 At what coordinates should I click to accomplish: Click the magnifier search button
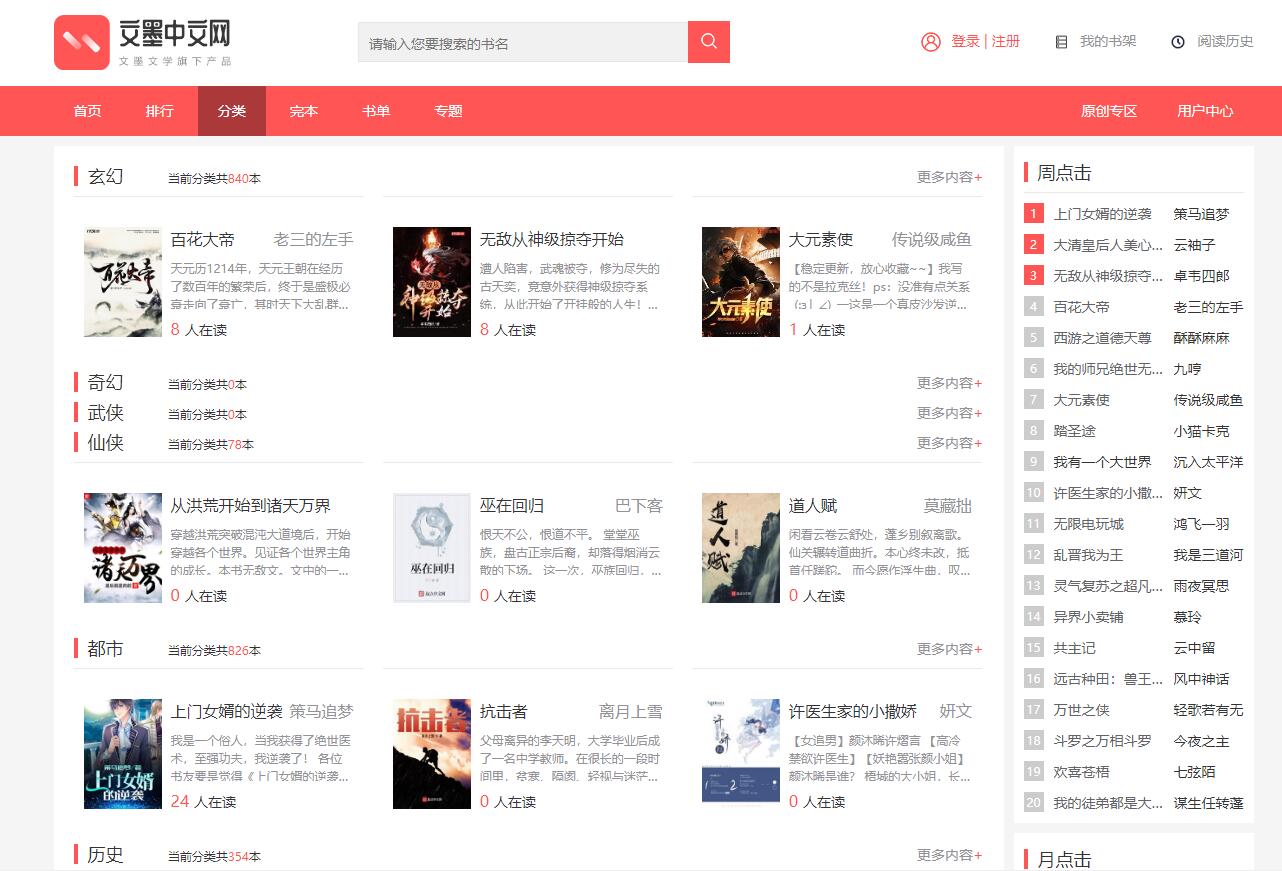pos(709,42)
